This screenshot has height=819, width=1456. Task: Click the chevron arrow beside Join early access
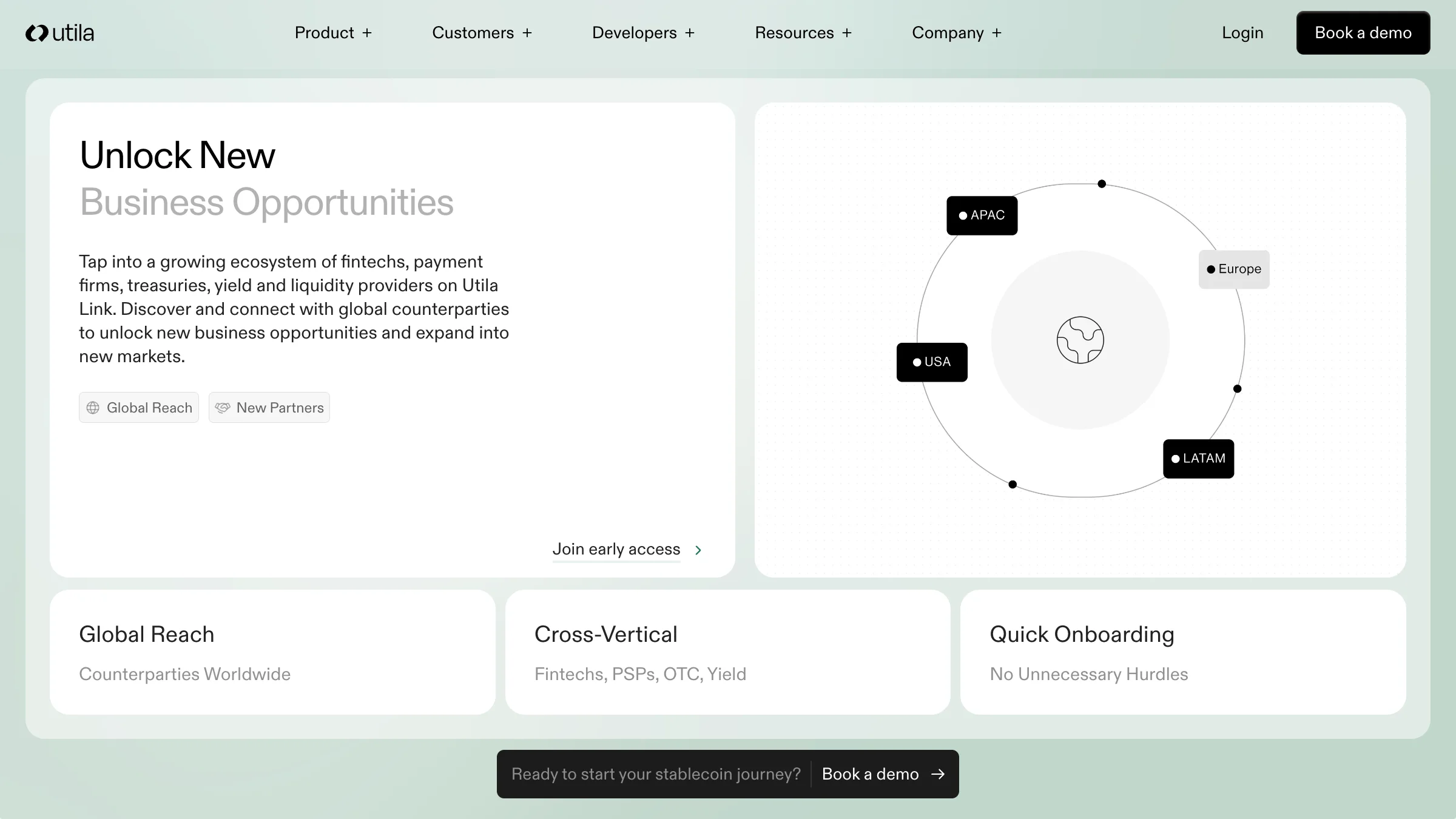pyautogui.click(x=698, y=550)
